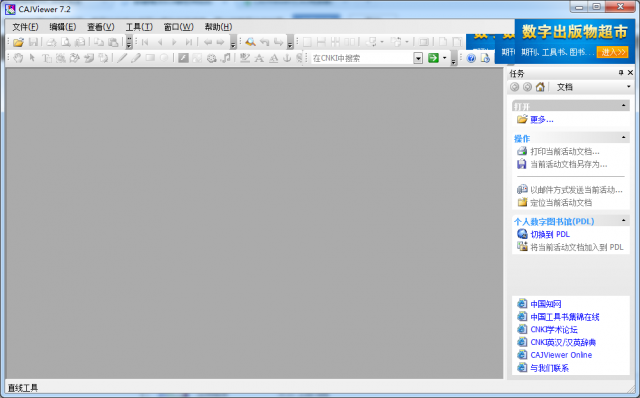This screenshot has width=640, height=398.
Task: Open the blue help question mark icon
Action: coord(471,58)
